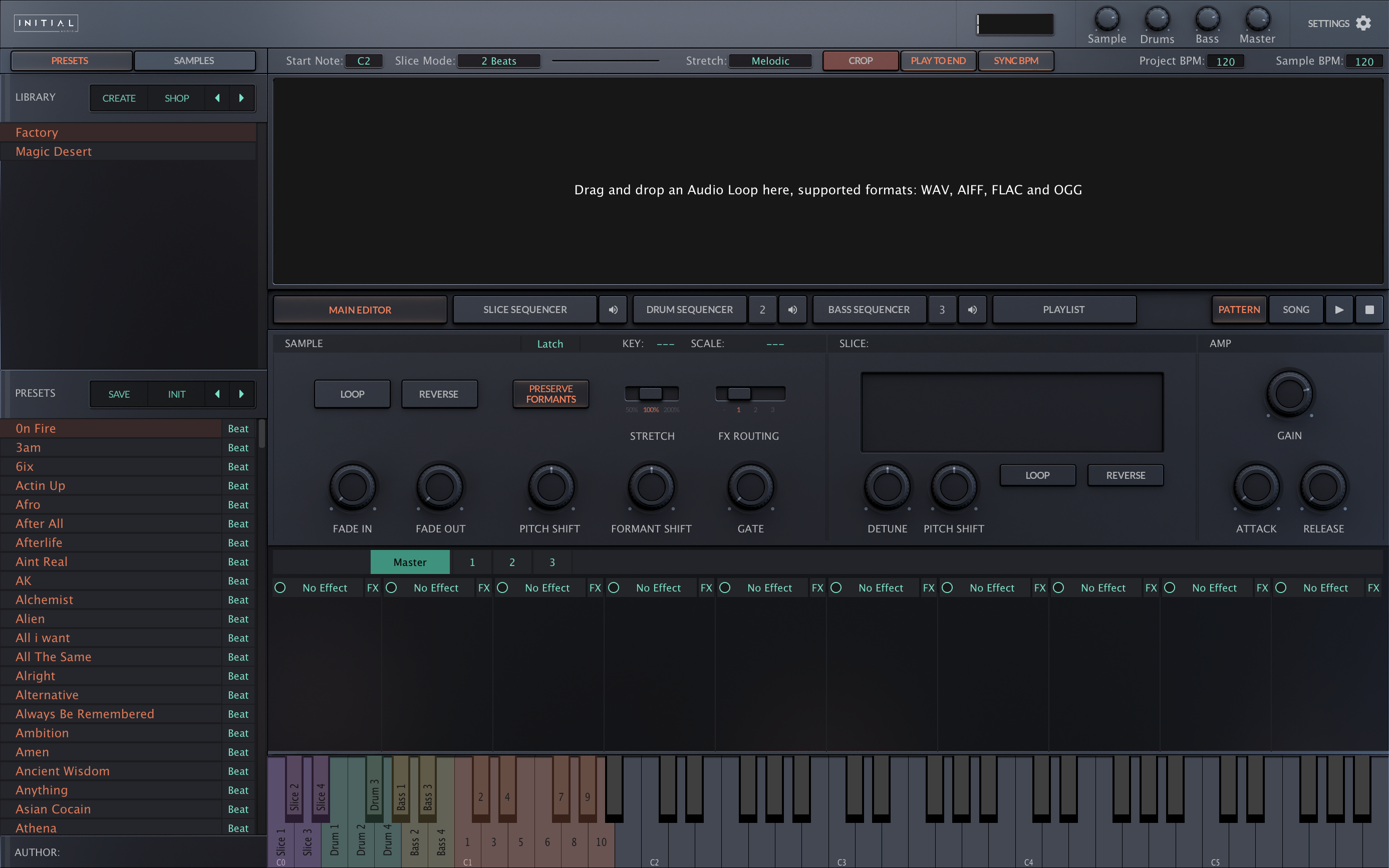The image size is (1389, 868).
Task: Stop playback with the stop button
Action: pyautogui.click(x=1369, y=310)
